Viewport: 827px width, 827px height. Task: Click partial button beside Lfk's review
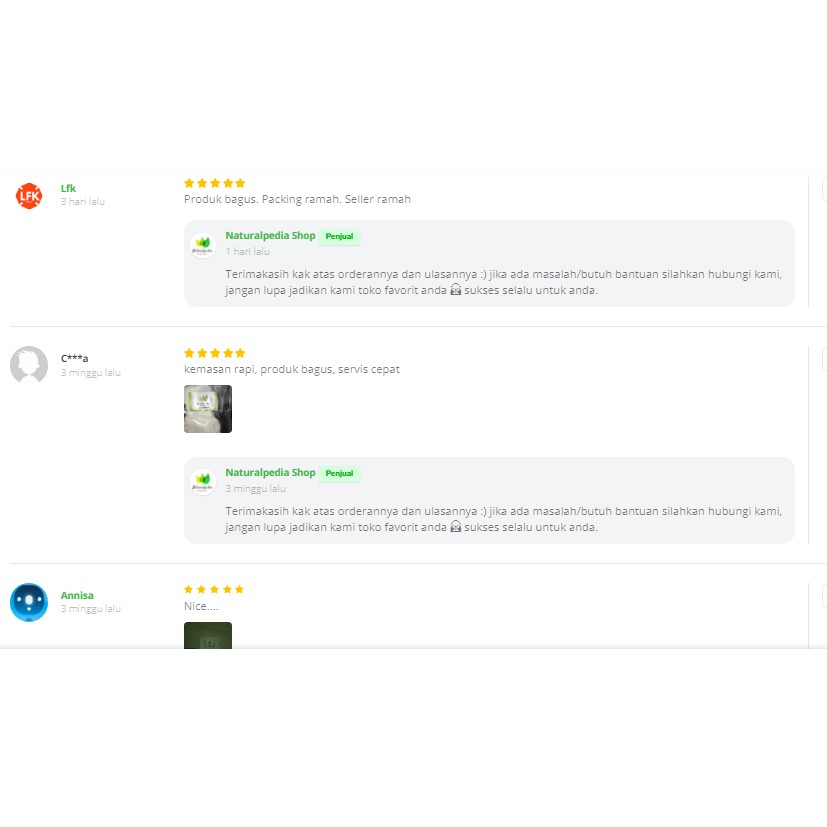pos(823,190)
